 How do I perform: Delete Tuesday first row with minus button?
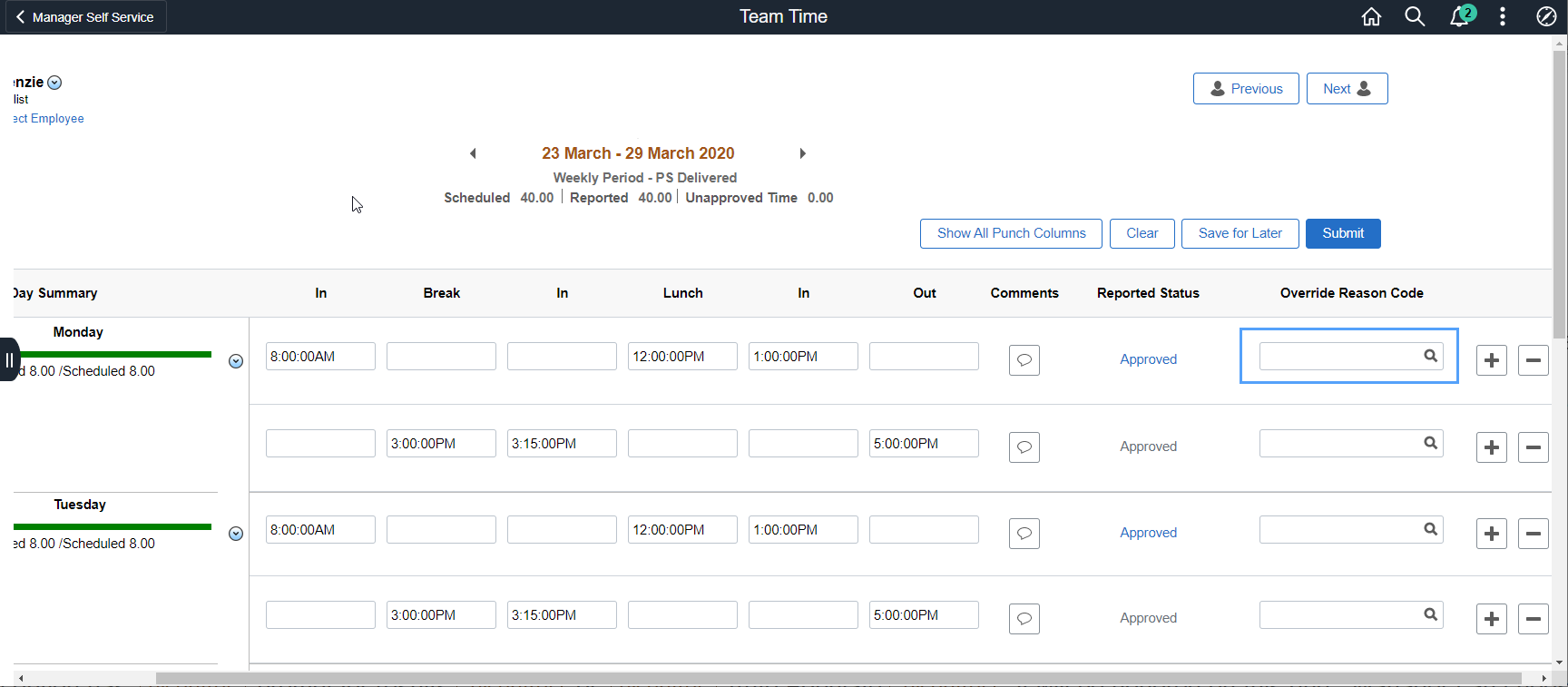1534,534
